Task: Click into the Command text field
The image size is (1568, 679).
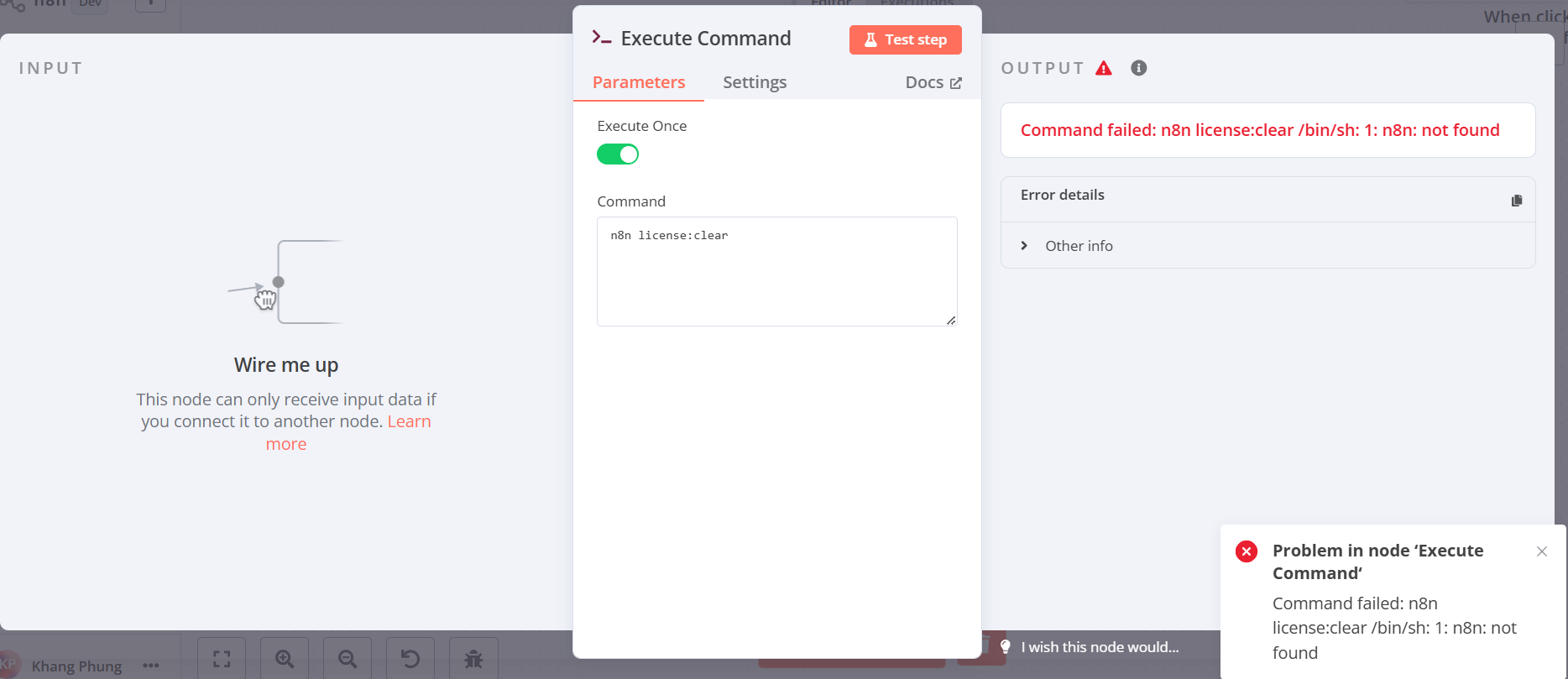Action: (777, 271)
